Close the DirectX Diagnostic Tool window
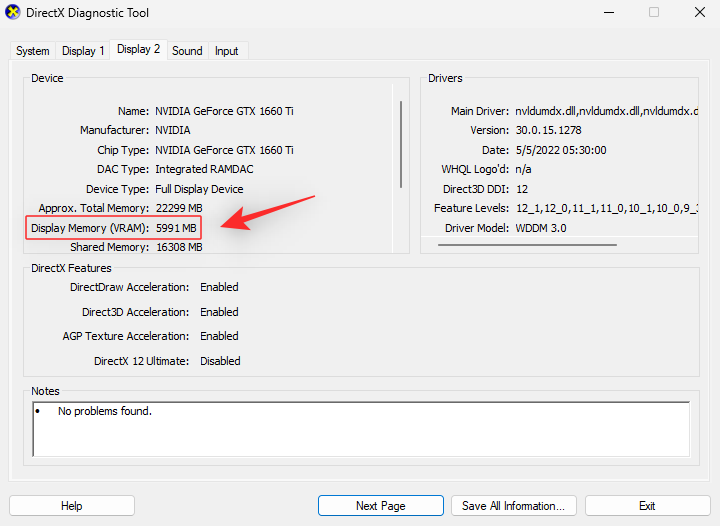 pos(700,12)
